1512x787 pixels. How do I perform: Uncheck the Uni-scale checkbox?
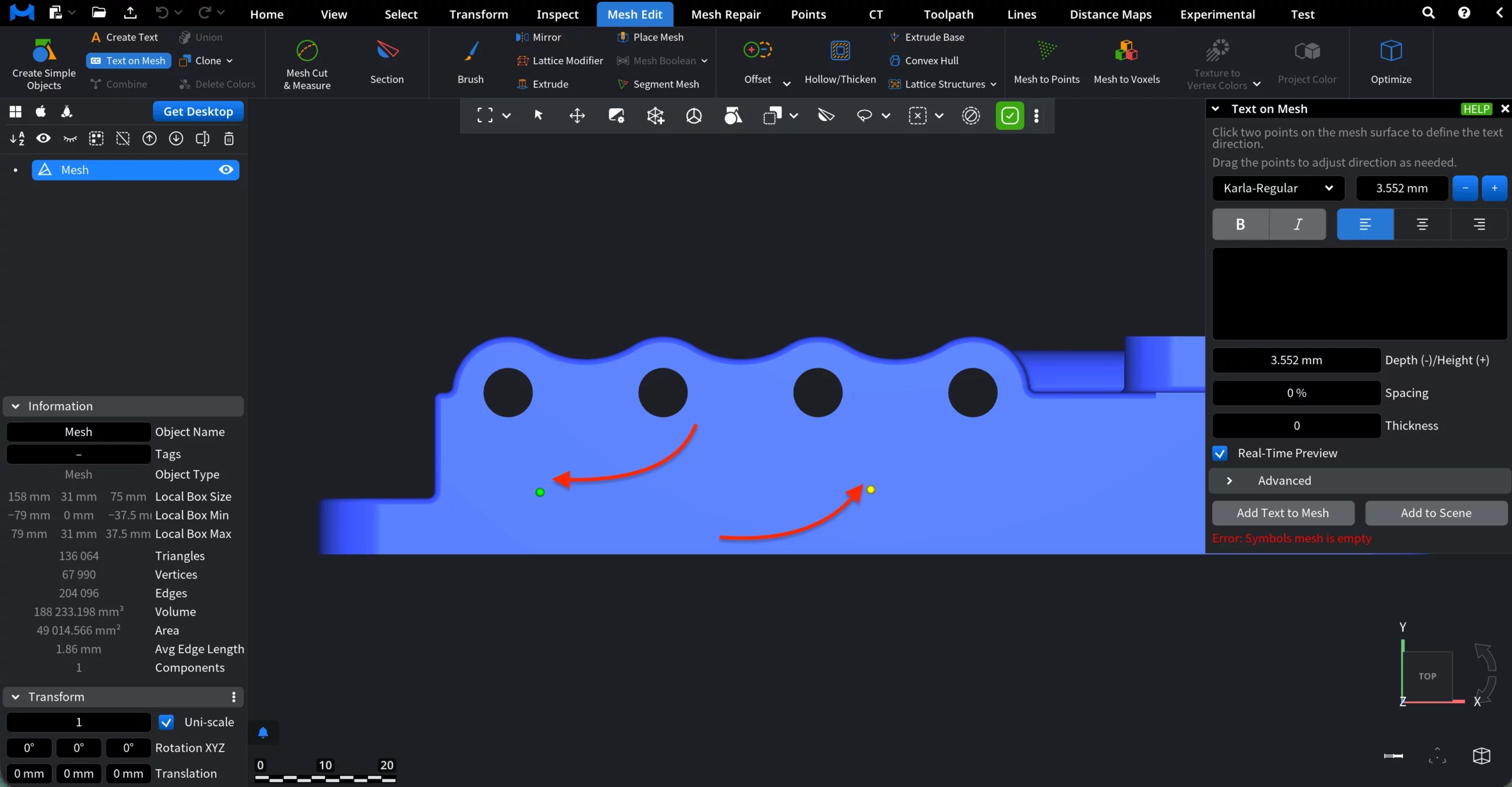coord(167,722)
